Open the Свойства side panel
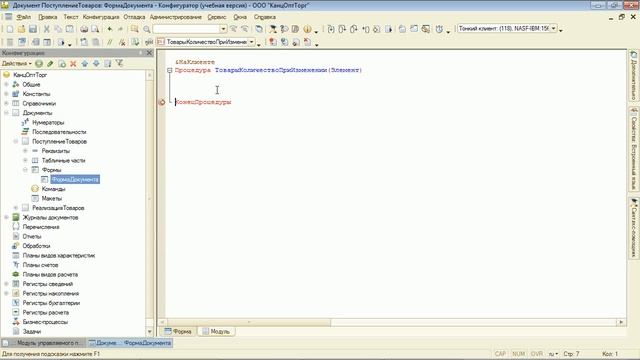The width and height of the screenshot is (640, 360). (x=634, y=149)
